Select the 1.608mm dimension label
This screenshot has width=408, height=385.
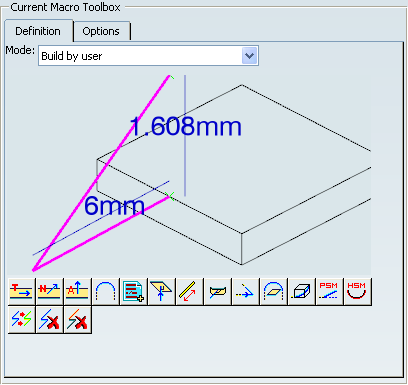186,126
